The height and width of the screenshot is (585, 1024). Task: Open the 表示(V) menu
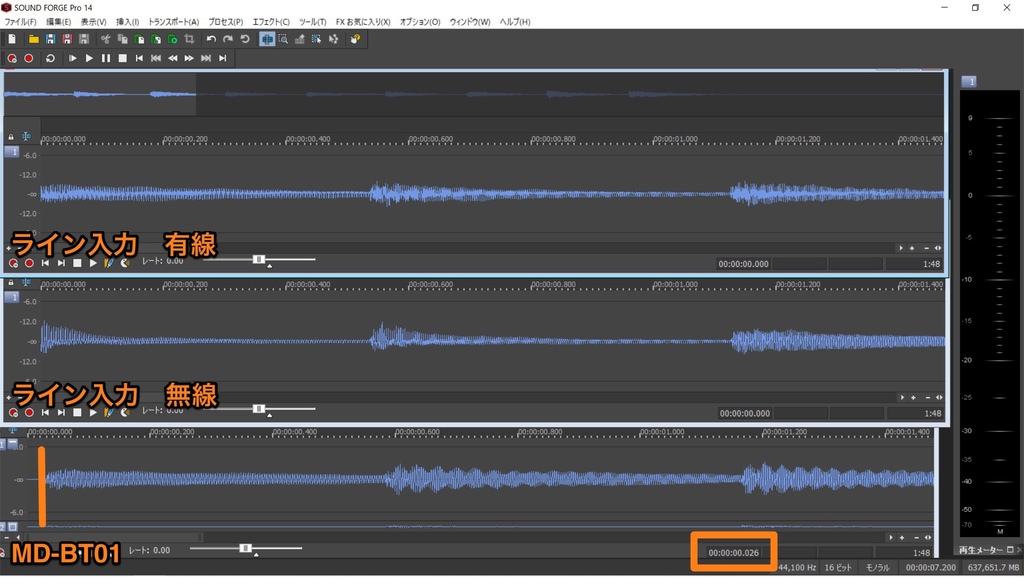[93, 22]
